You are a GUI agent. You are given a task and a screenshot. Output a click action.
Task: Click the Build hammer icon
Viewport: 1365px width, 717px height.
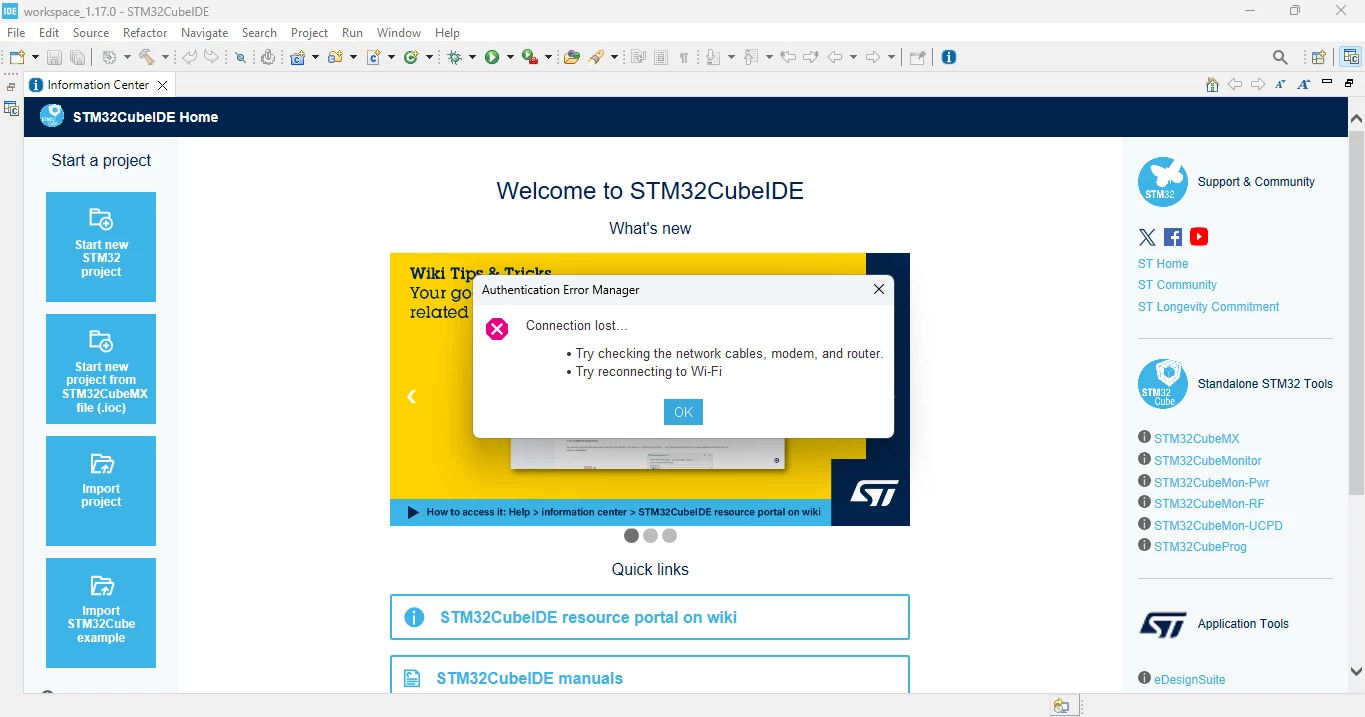(147, 57)
